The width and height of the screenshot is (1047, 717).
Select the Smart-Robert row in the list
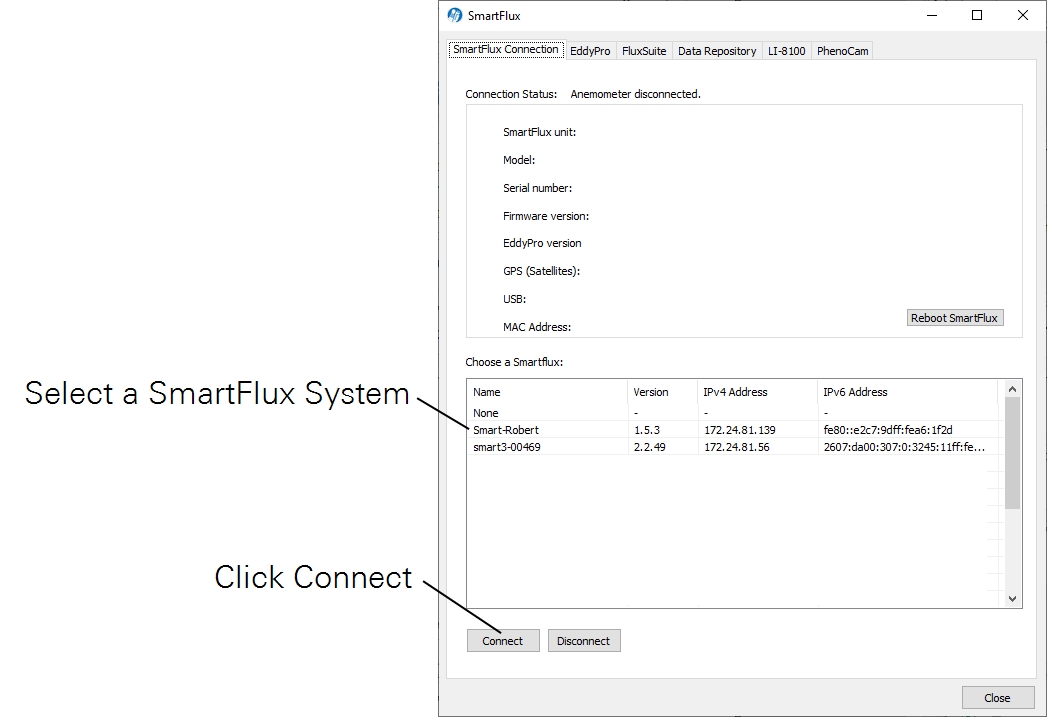[735, 430]
